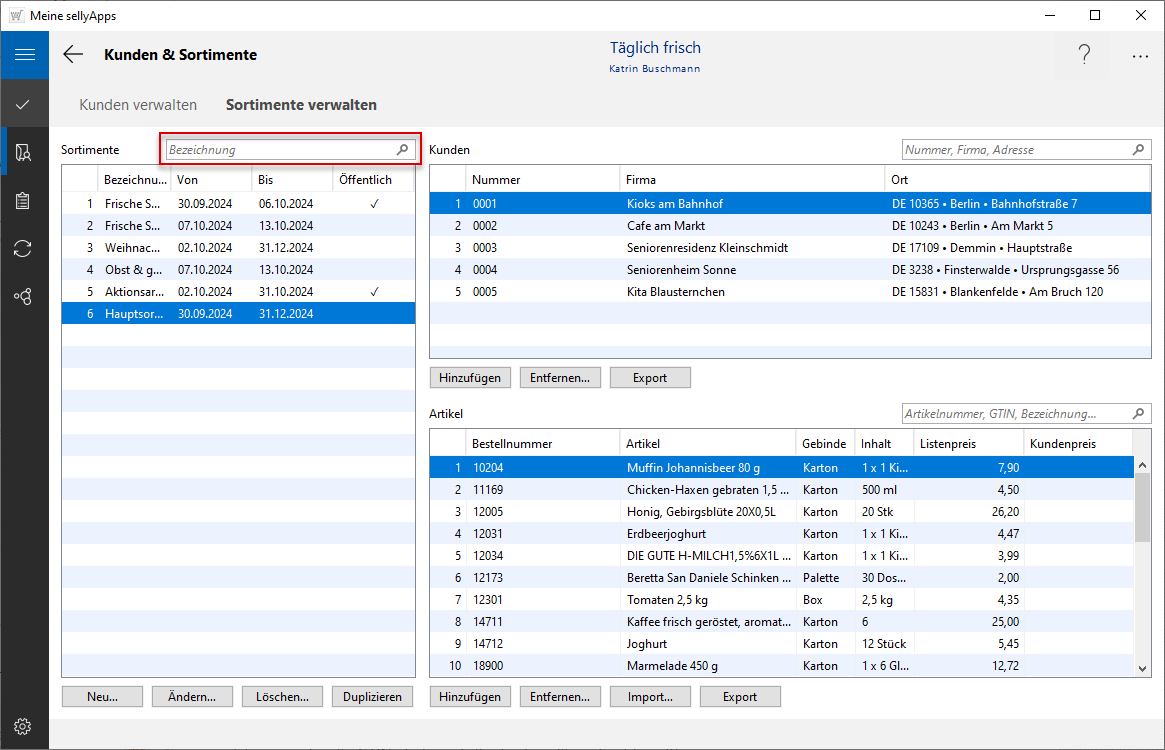Select the customers & assortments sidebar icon

(x=24, y=152)
